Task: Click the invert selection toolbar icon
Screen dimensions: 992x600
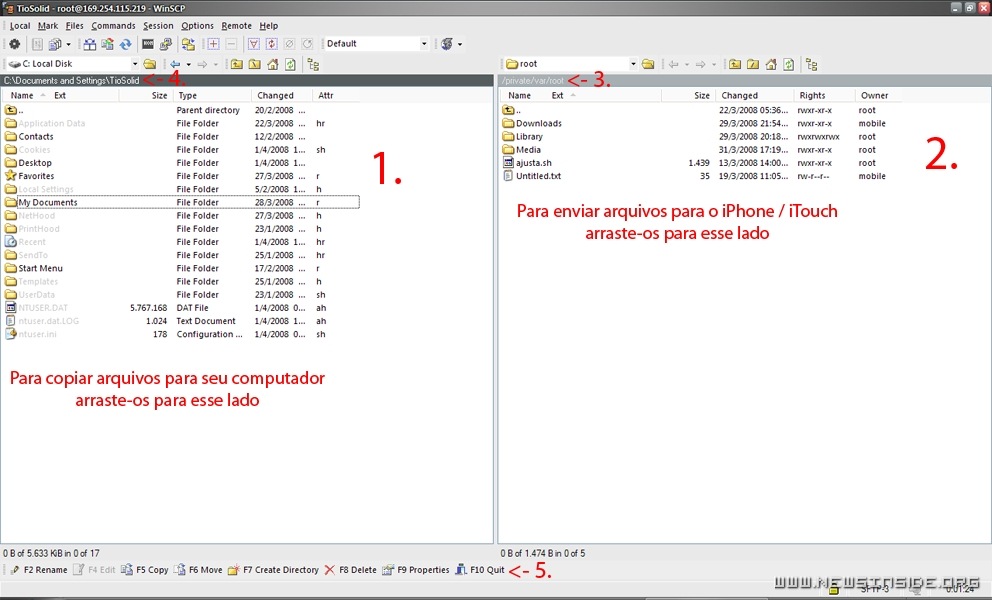Action: (x=271, y=44)
